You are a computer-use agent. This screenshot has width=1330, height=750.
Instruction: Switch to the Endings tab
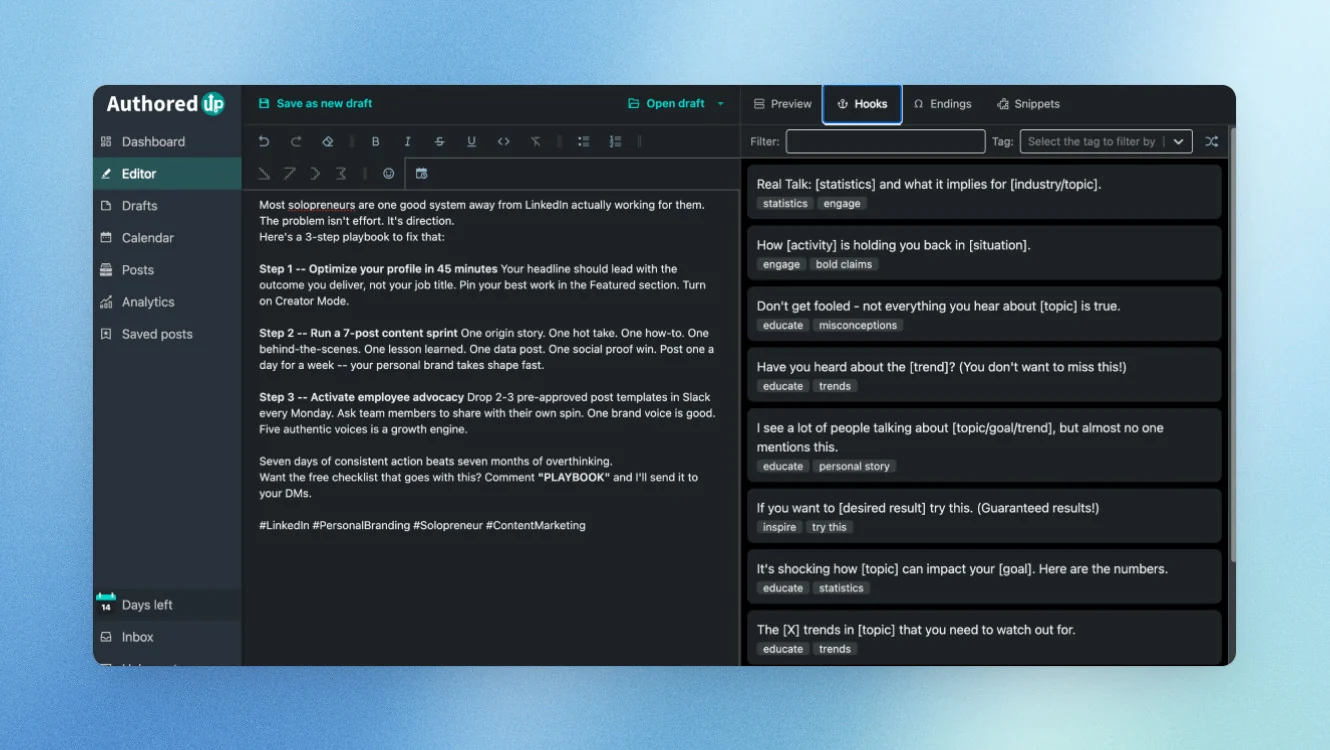point(942,104)
